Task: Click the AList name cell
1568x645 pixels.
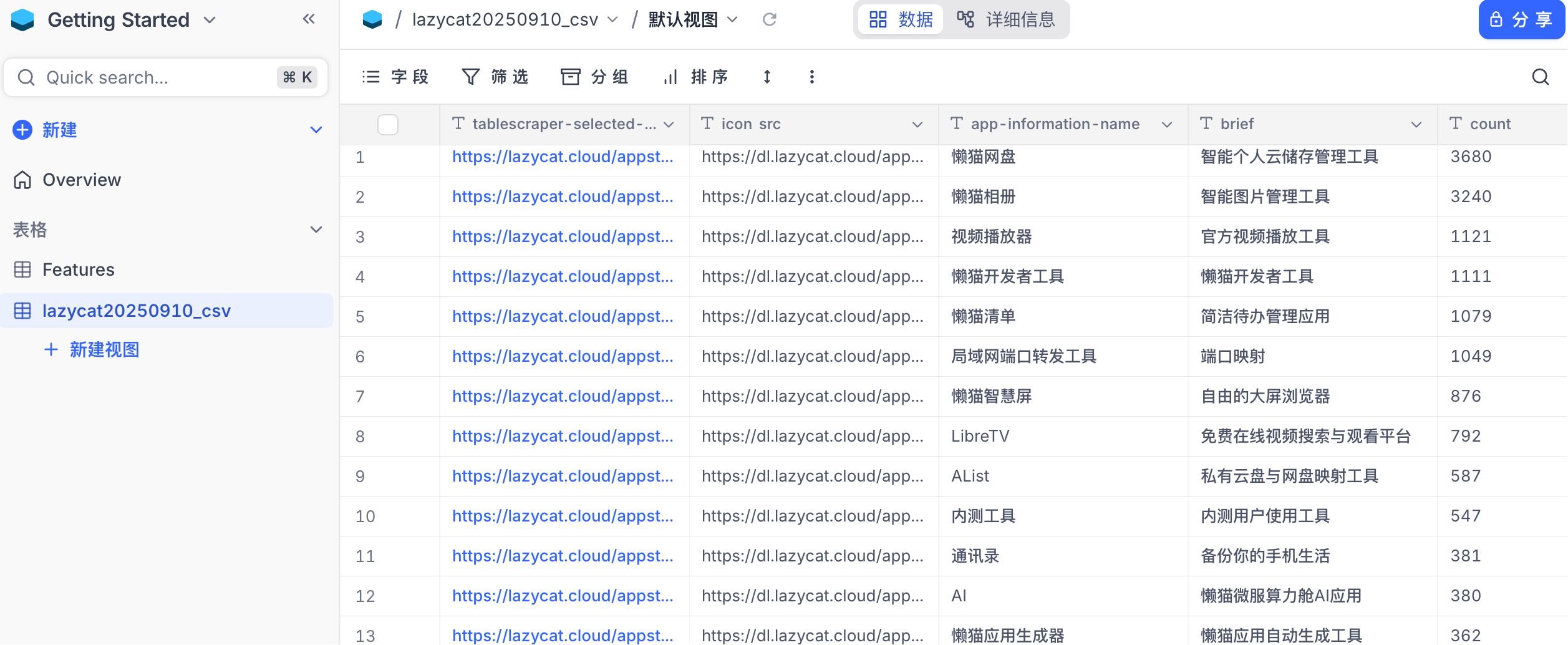Action: coord(1063,476)
